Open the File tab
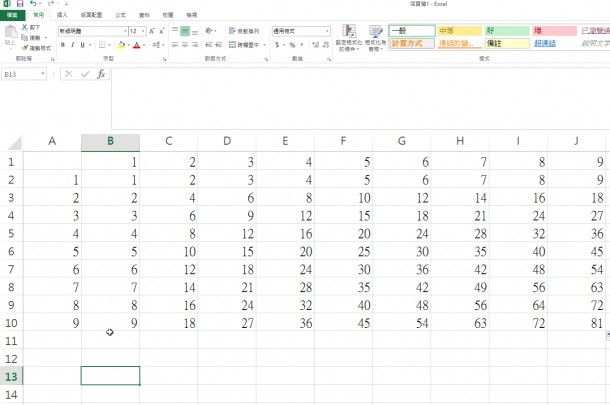 pyautogui.click(x=12, y=15)
